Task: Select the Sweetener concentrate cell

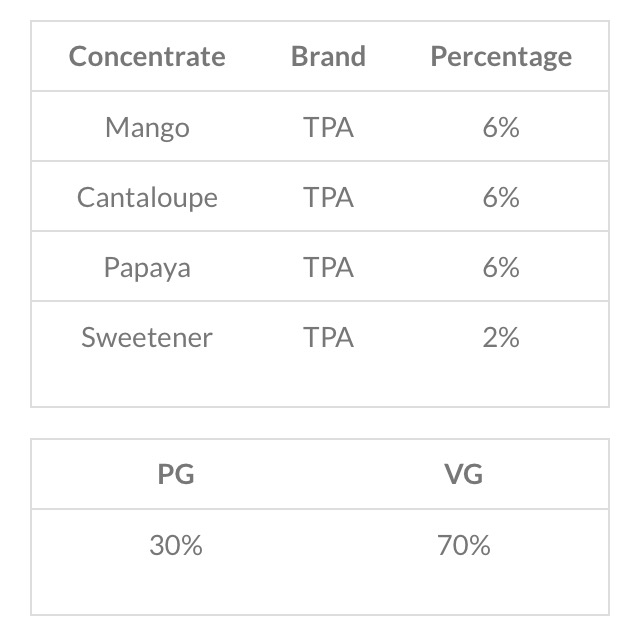Action: point(147,337)
